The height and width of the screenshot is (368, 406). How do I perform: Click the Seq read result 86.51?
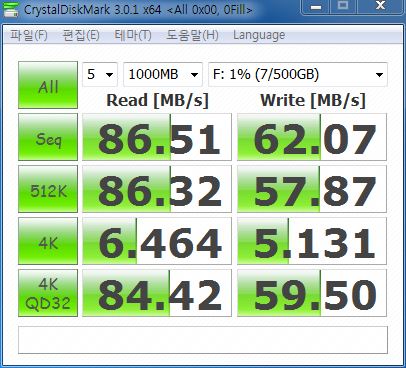pyautogui.click(x=157, y=137)
